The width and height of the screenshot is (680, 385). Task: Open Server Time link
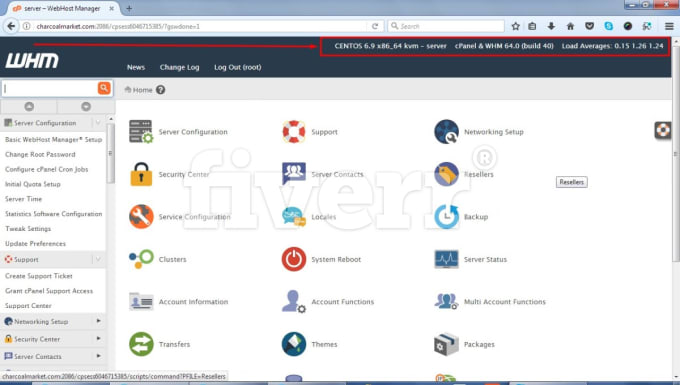pos(23,199)
